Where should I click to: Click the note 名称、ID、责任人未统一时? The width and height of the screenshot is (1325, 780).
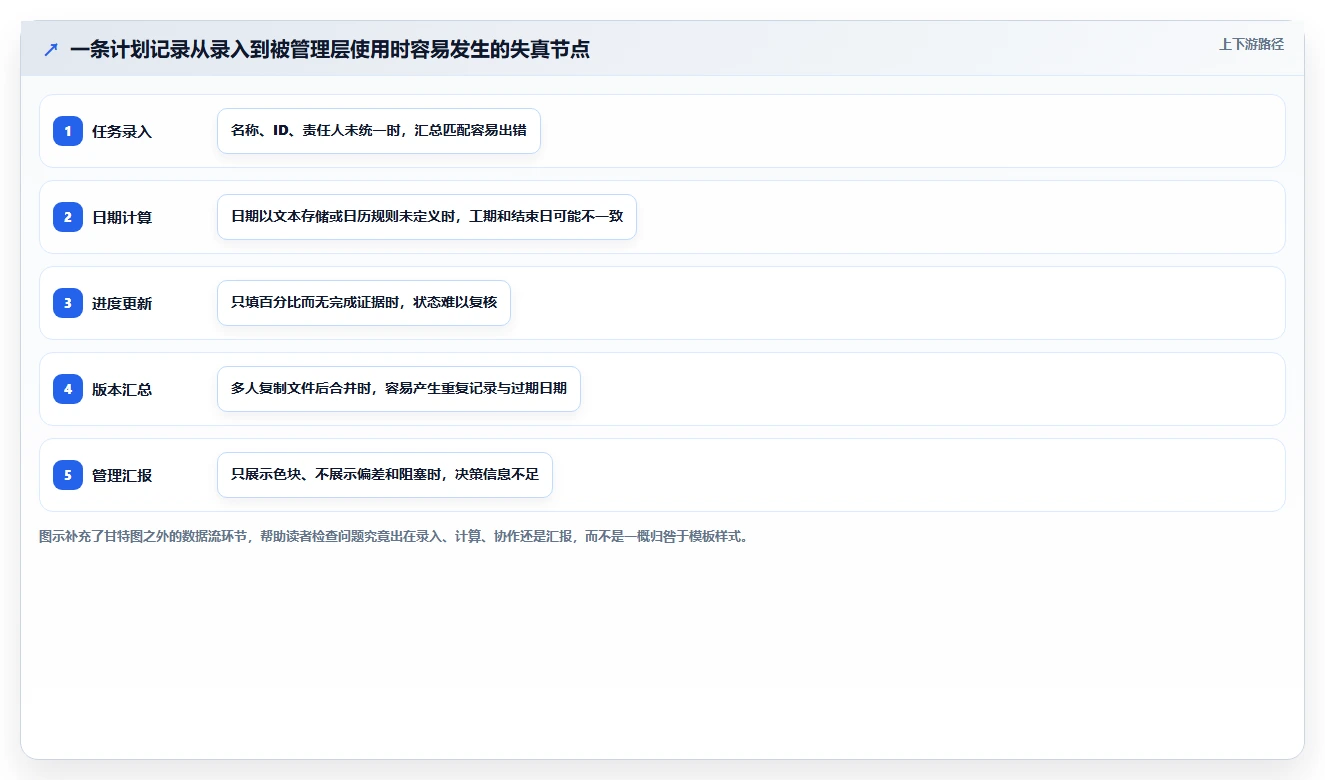pyautogui.click(x=379, y=131)
